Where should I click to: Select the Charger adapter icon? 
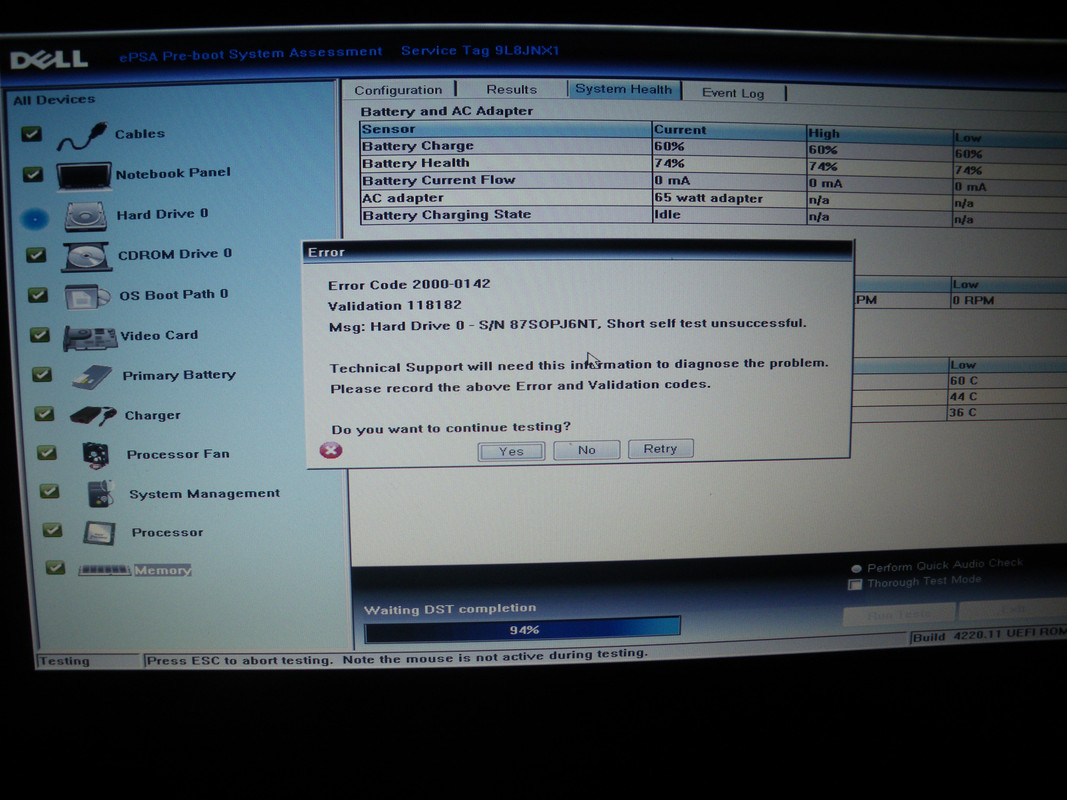(x=93, y=415)
